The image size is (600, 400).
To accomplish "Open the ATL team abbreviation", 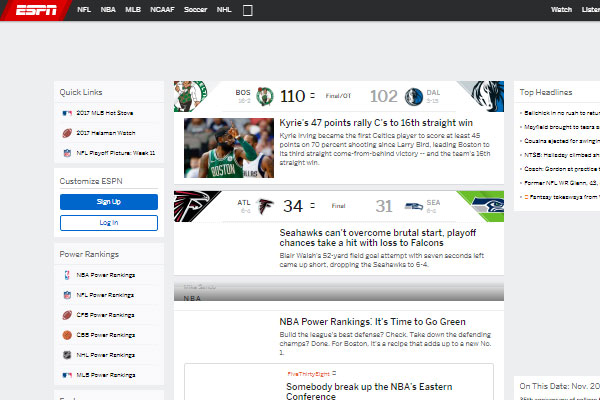I will [x=244, y=203].
